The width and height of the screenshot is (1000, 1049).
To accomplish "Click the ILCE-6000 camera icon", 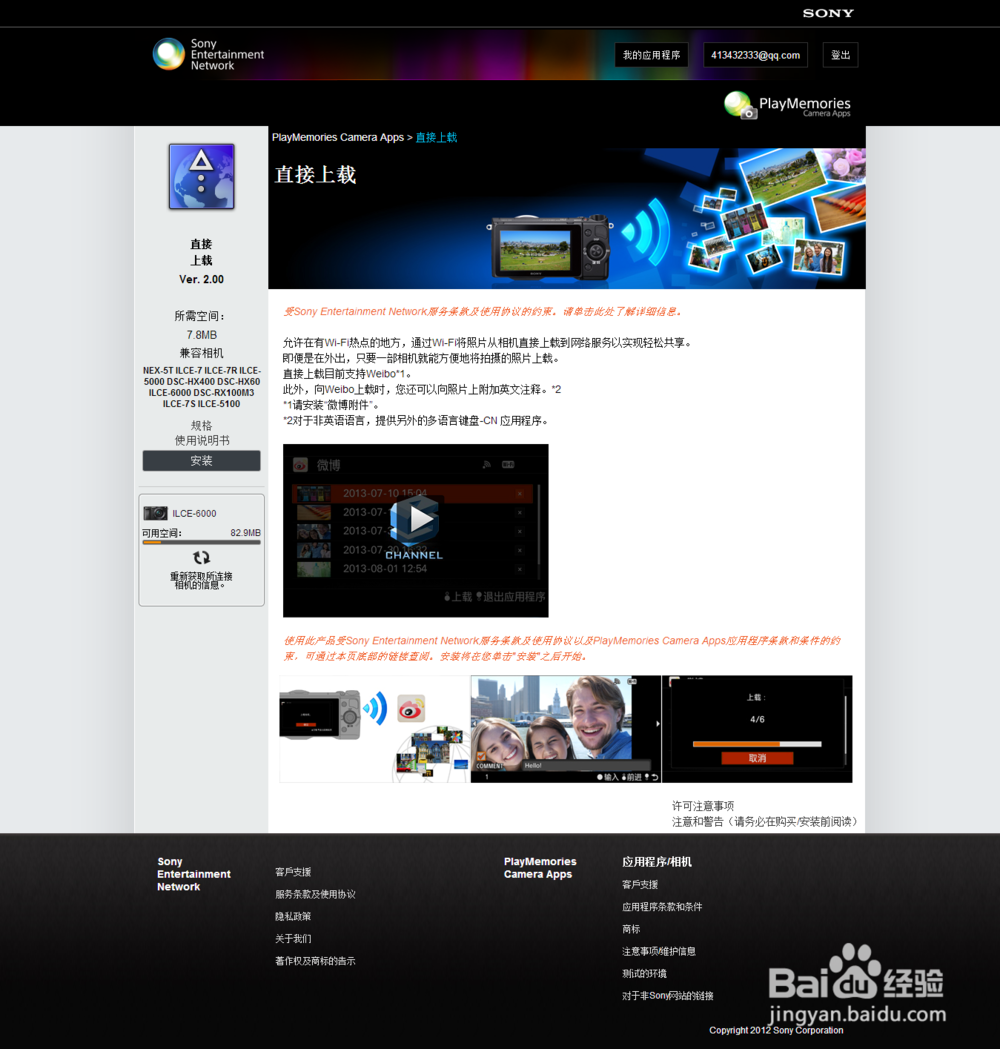I will coord(156,512).
